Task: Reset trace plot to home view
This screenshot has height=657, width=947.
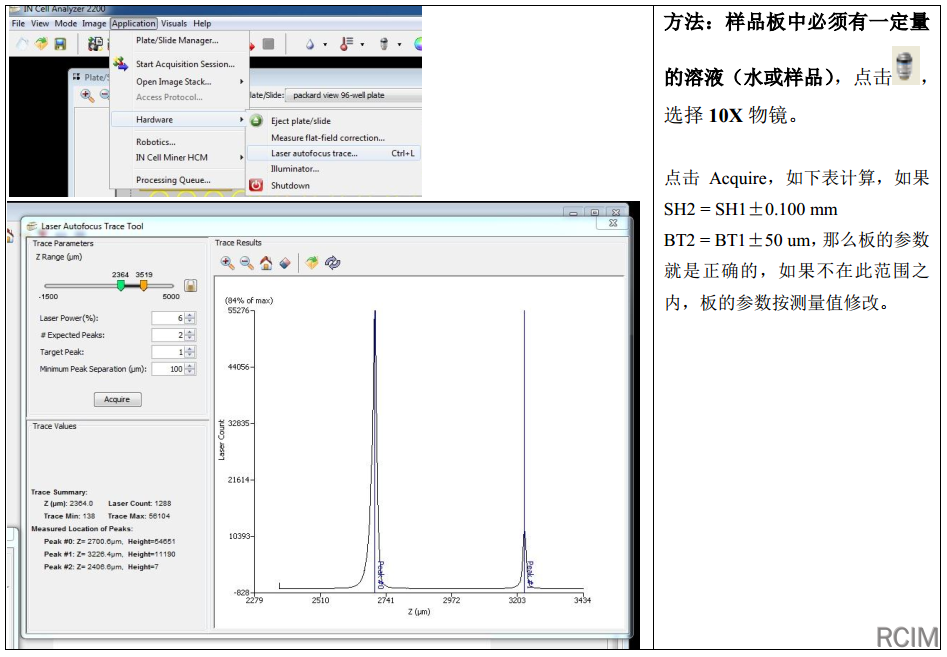Action: click(266, 263)
